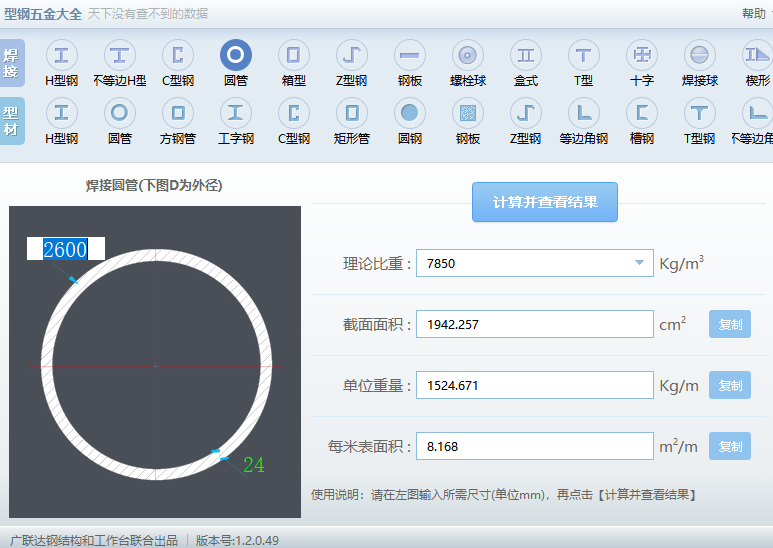Expand the 理论比重 dropdown arrow
The image size is (773, 548).
coord(639,263)
